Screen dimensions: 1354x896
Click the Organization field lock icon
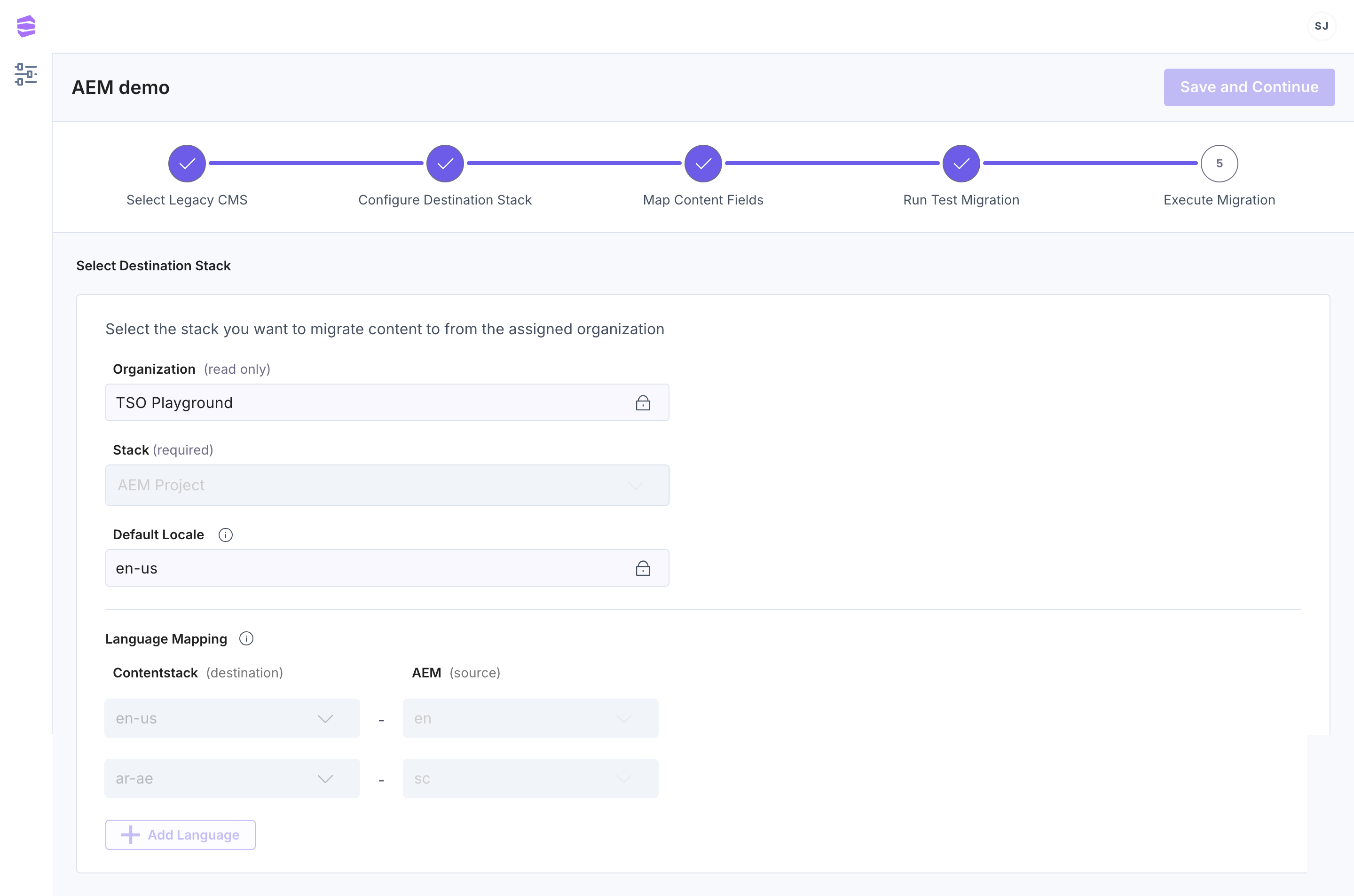(x=643, y=403)
